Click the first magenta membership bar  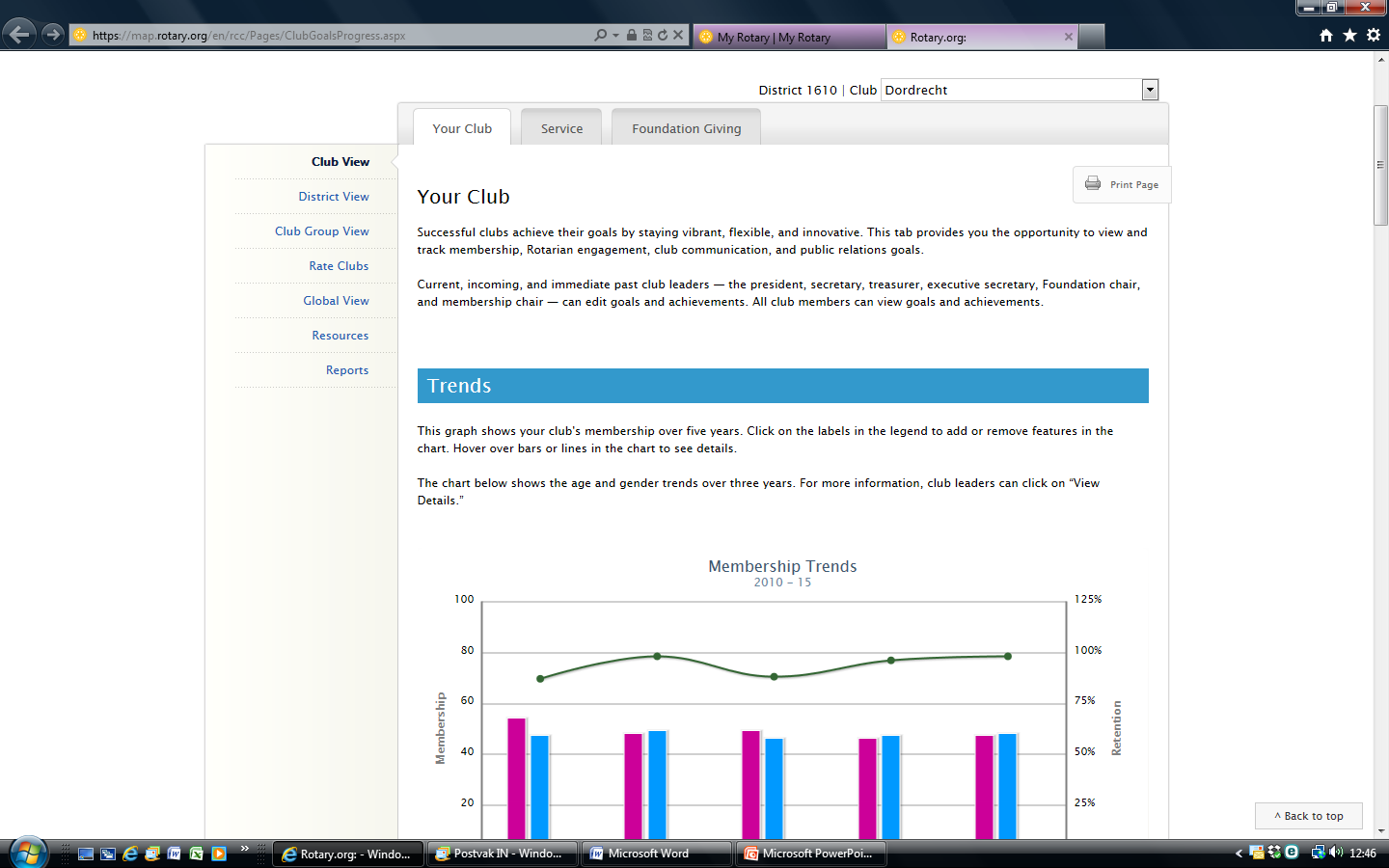click(x=517, y=778)
